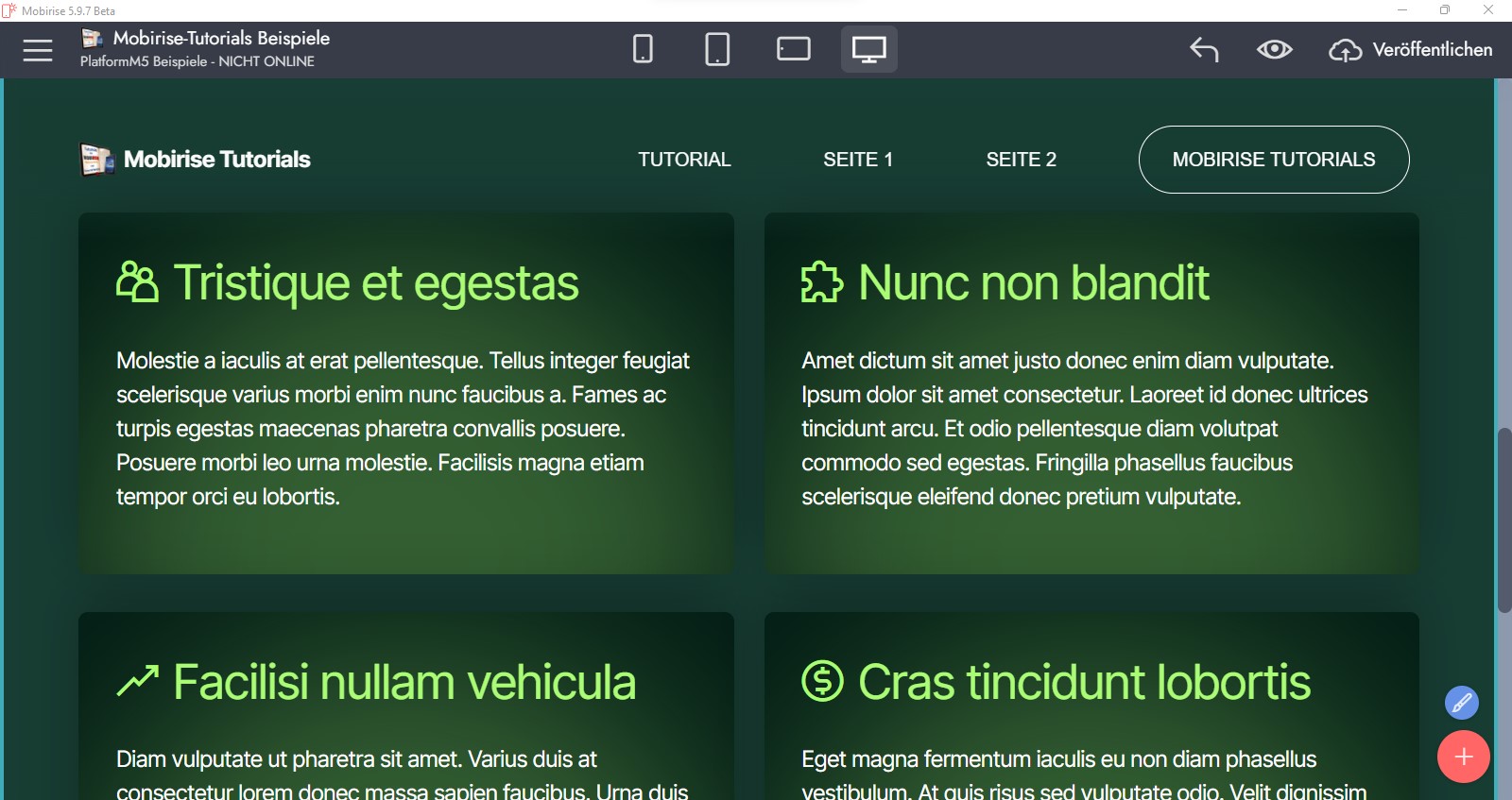Select the heading Facilisi nullam vehicula
This screenshot has height=800, width=1512.
tap(404, 682)
